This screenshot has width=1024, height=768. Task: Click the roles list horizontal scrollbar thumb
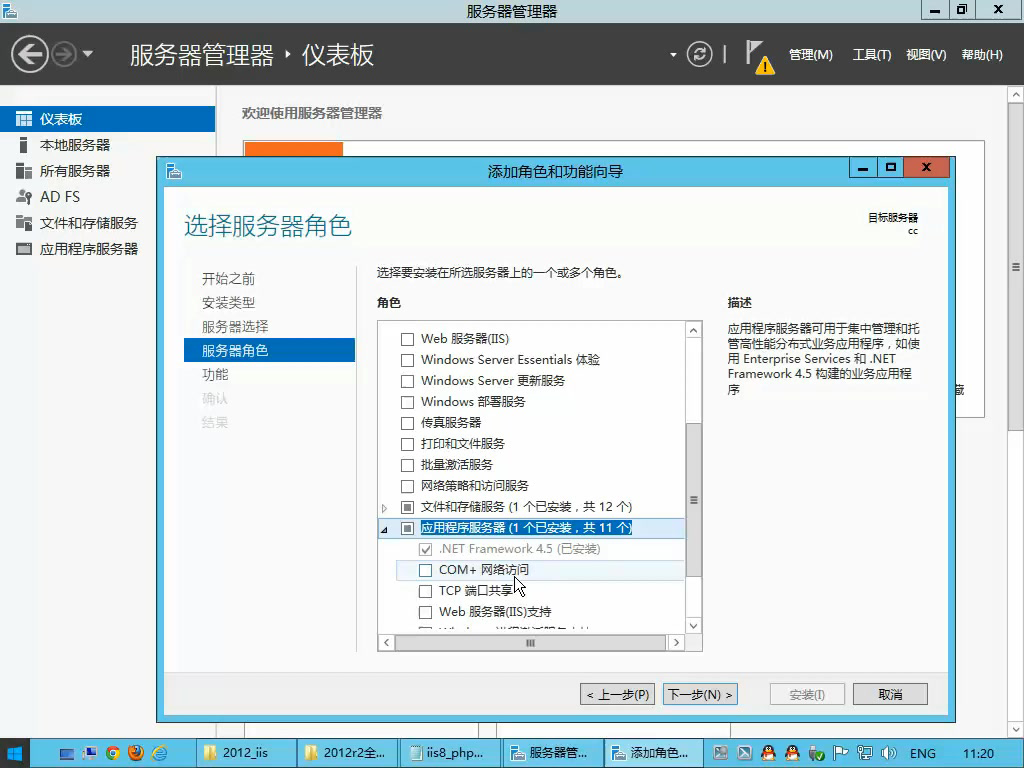point(530,643)
